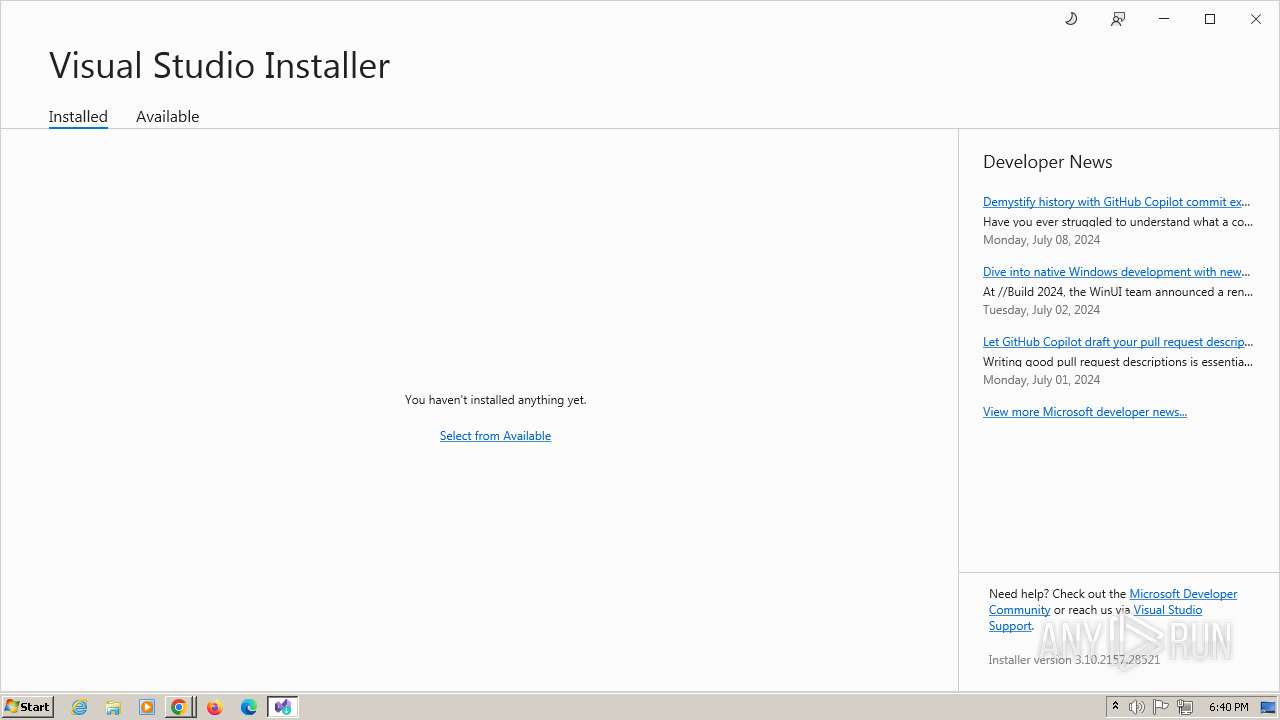
Task: Launch Firefox from taskbar
Action: [x=214, y=707]
